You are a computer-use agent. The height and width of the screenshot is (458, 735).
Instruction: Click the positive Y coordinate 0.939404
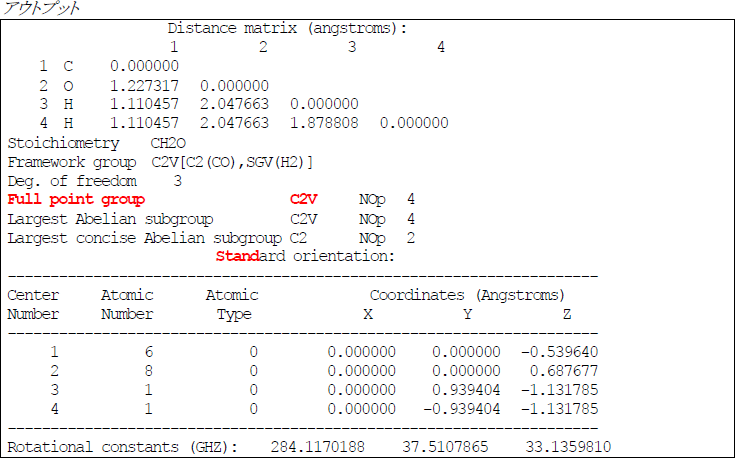point(466,390)
